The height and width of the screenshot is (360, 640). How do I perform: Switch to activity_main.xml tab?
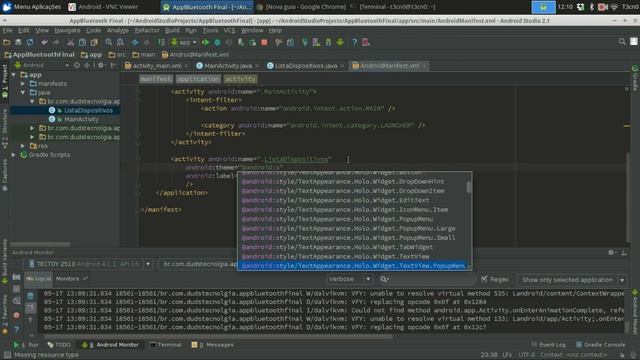(x=157, y=66)
